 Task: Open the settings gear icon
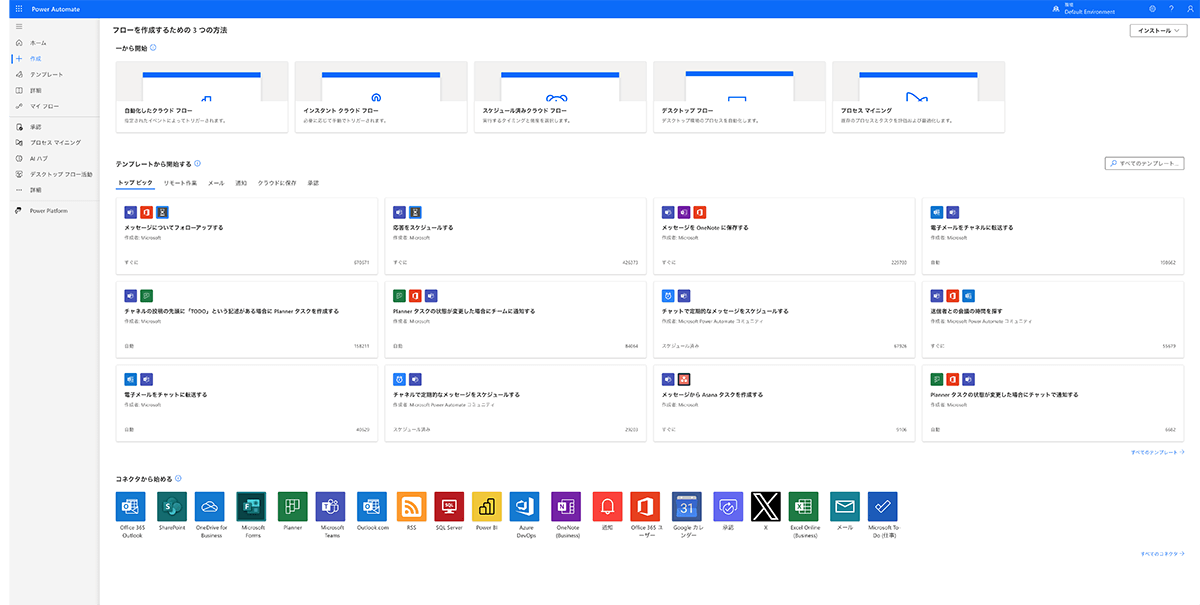[x=1152, y=8]
